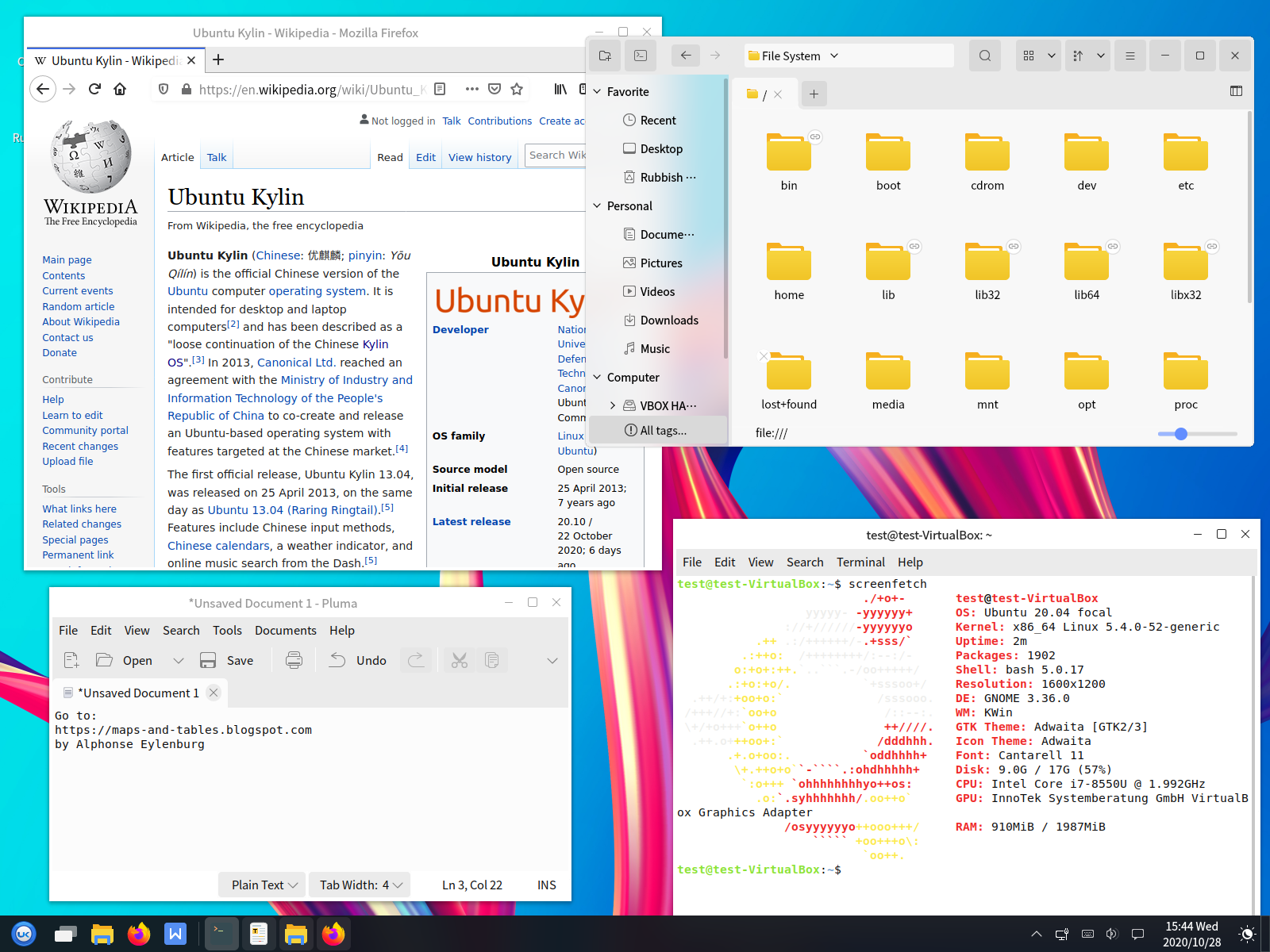Toggle bookmark star for this page

pyautogui.click(x=517, y=89)
